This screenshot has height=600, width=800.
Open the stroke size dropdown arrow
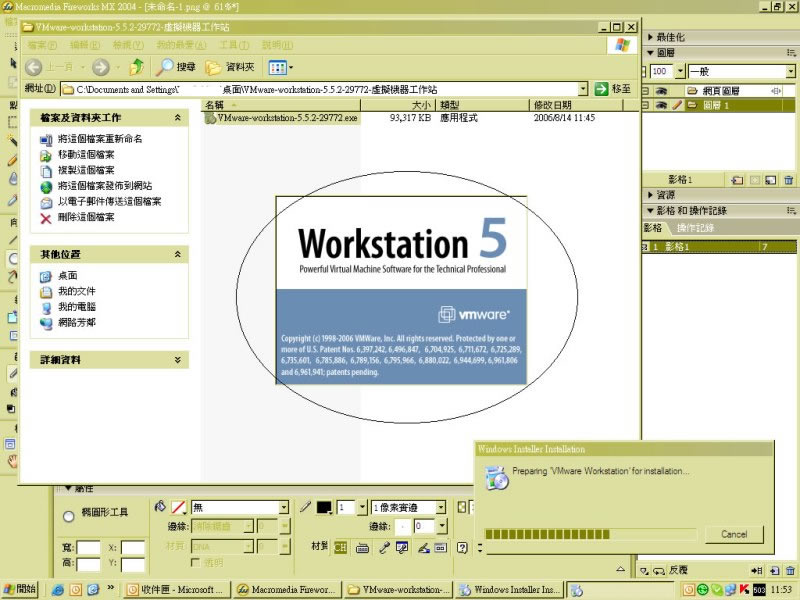[362, 507]
